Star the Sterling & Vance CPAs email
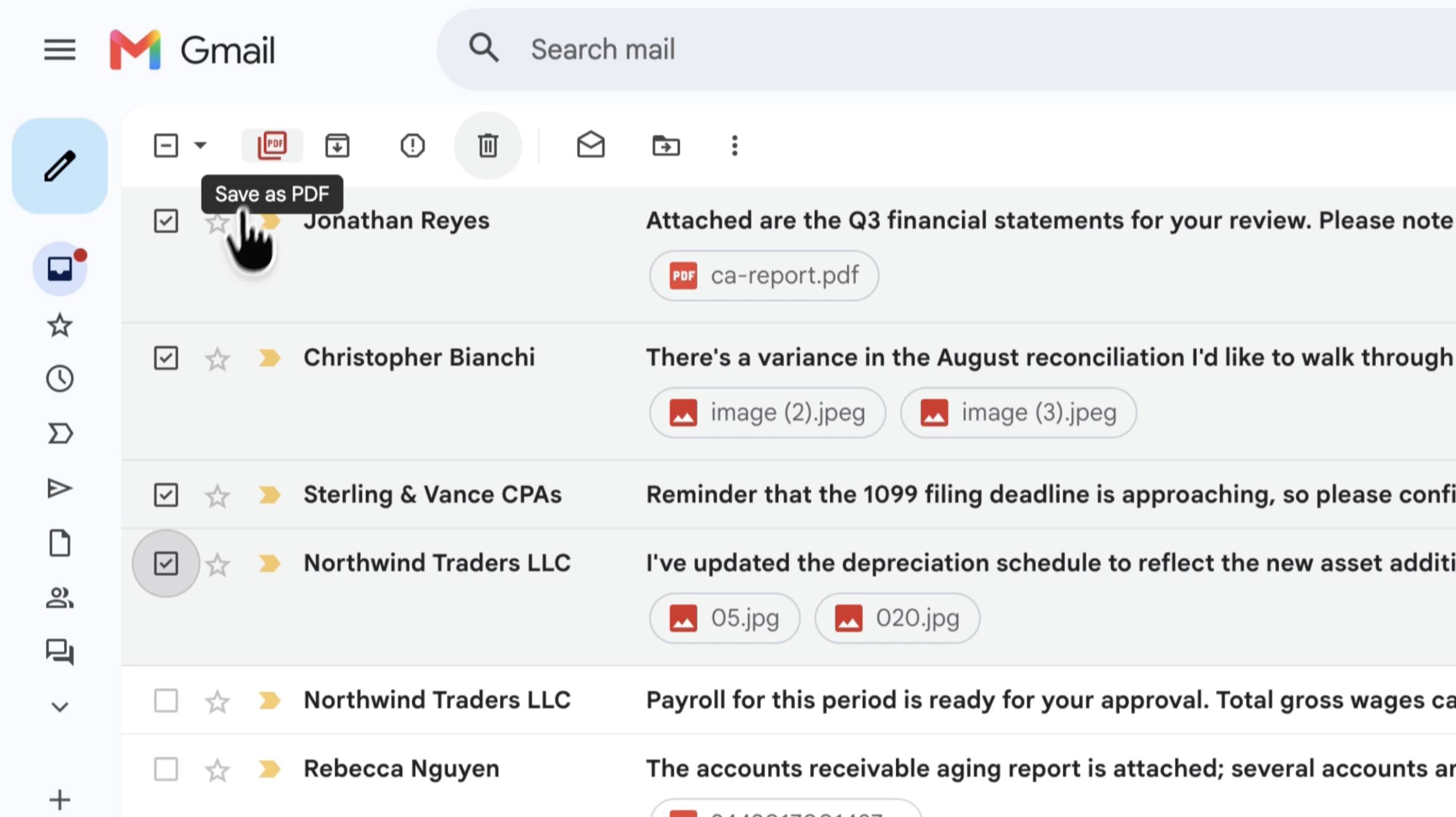The width and height of the screenshot is (1456, 817). pos(217,496)
